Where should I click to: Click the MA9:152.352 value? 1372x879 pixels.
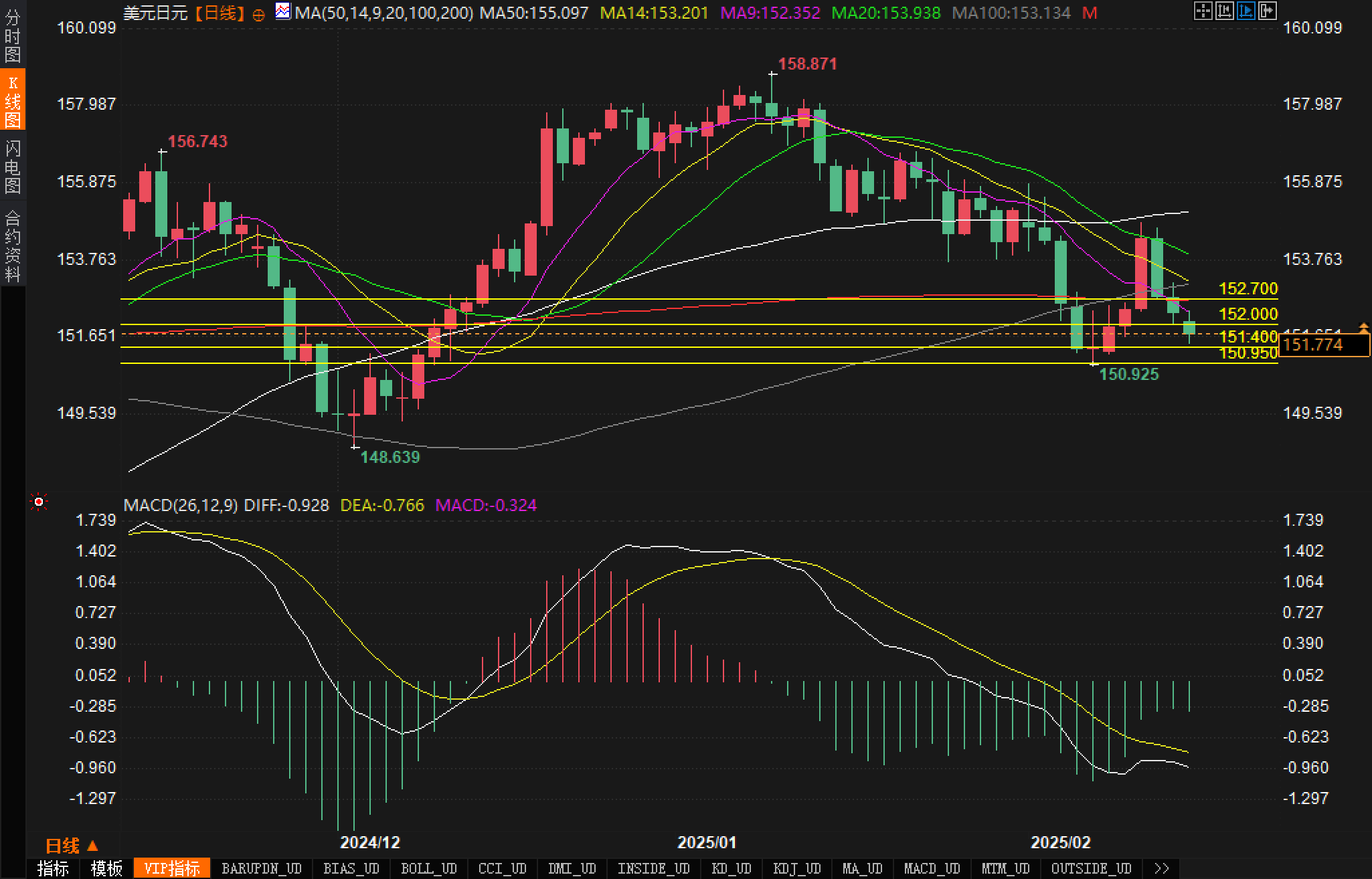[x=770, y=13]
